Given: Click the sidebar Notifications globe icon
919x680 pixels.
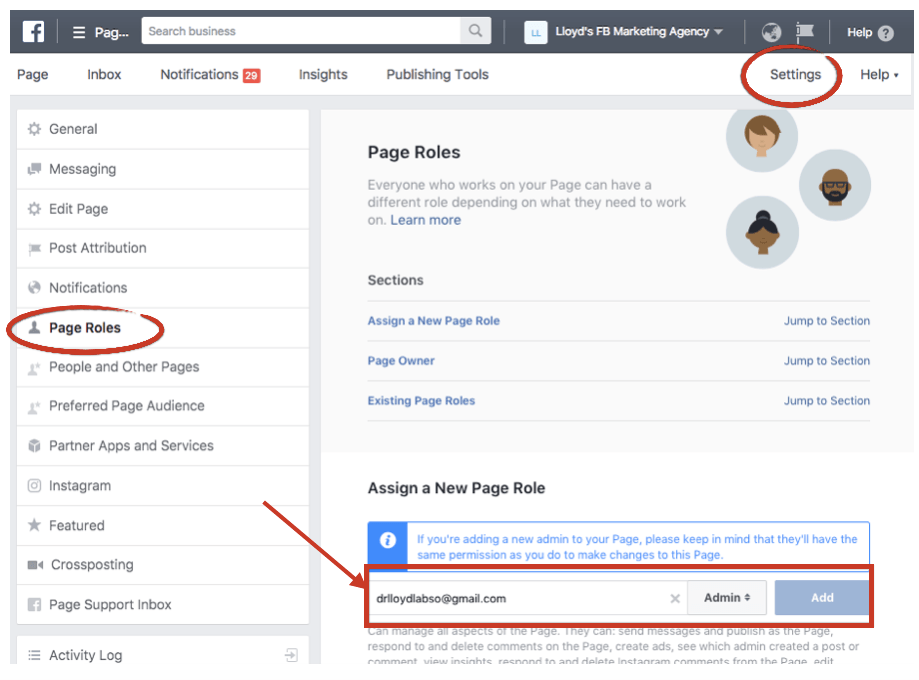Looking at the screenshot, I should (x=35, y=288).
